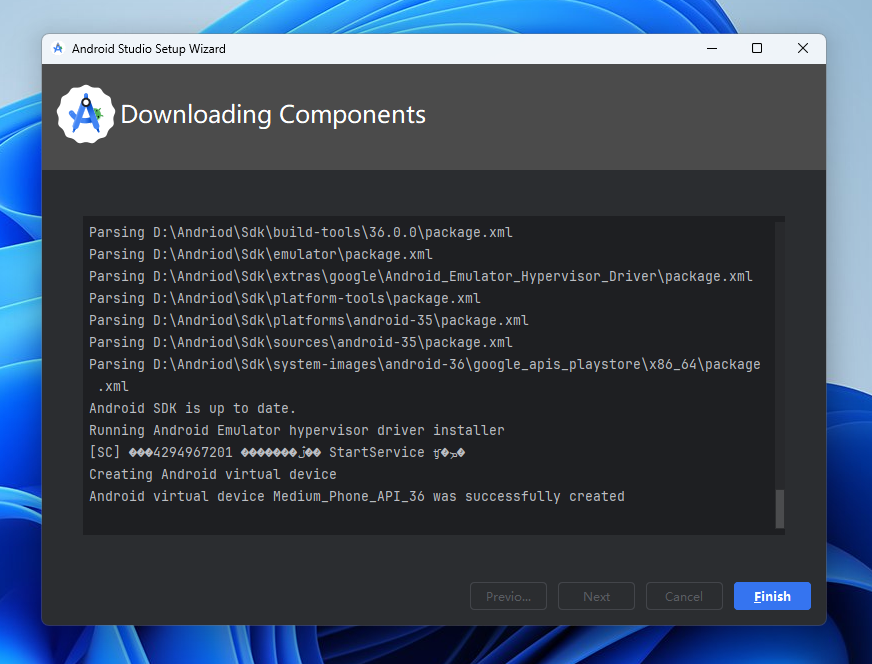The height and width of the screenshot is (664, 872).
Task: Click the system-images\android-36 parsing line
Action: (425, 375)
